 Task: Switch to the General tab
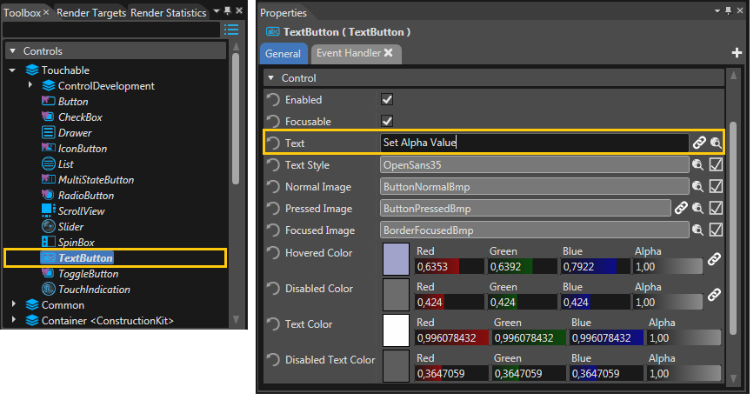[x=283, y=54]
